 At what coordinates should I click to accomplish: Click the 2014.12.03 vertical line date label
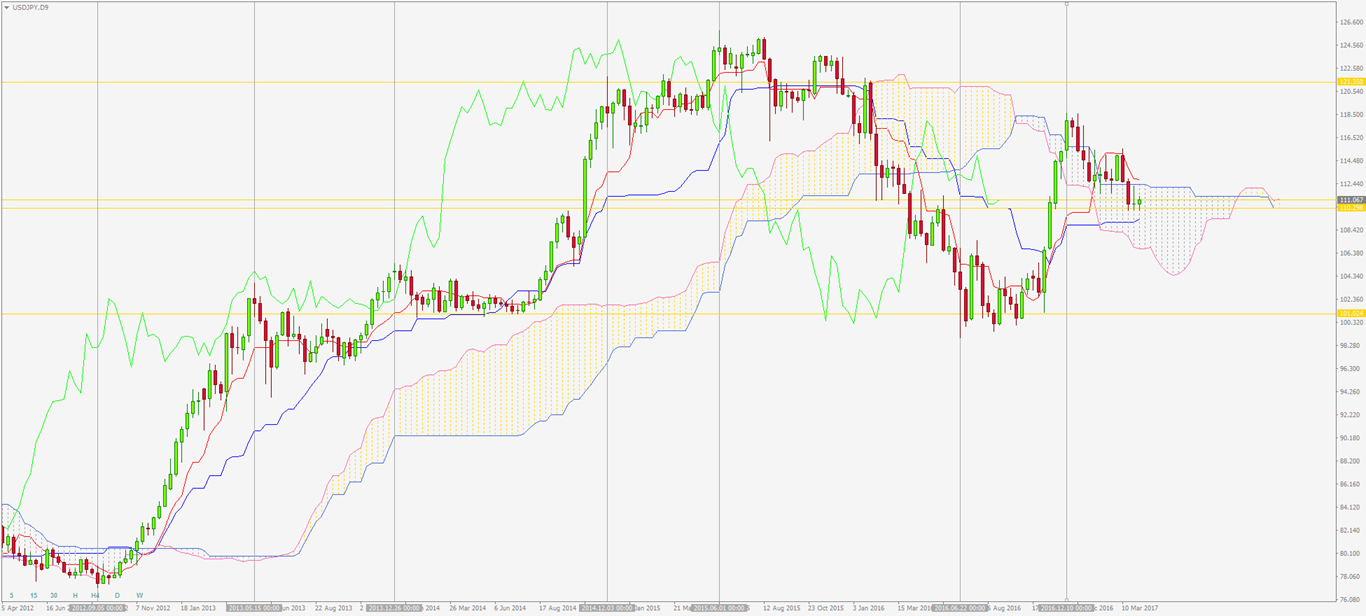pyautogui.click(x=607, y=608)
